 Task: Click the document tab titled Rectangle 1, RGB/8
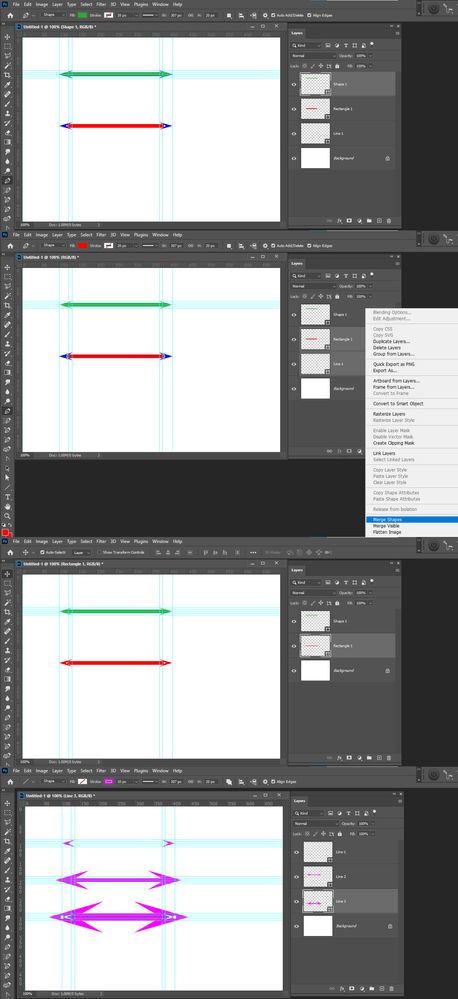click(x=62, y=564)
